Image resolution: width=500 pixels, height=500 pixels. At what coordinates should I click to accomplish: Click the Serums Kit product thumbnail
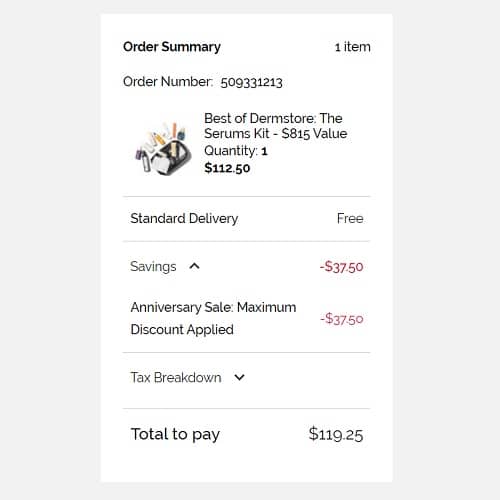tap(163, 149)
